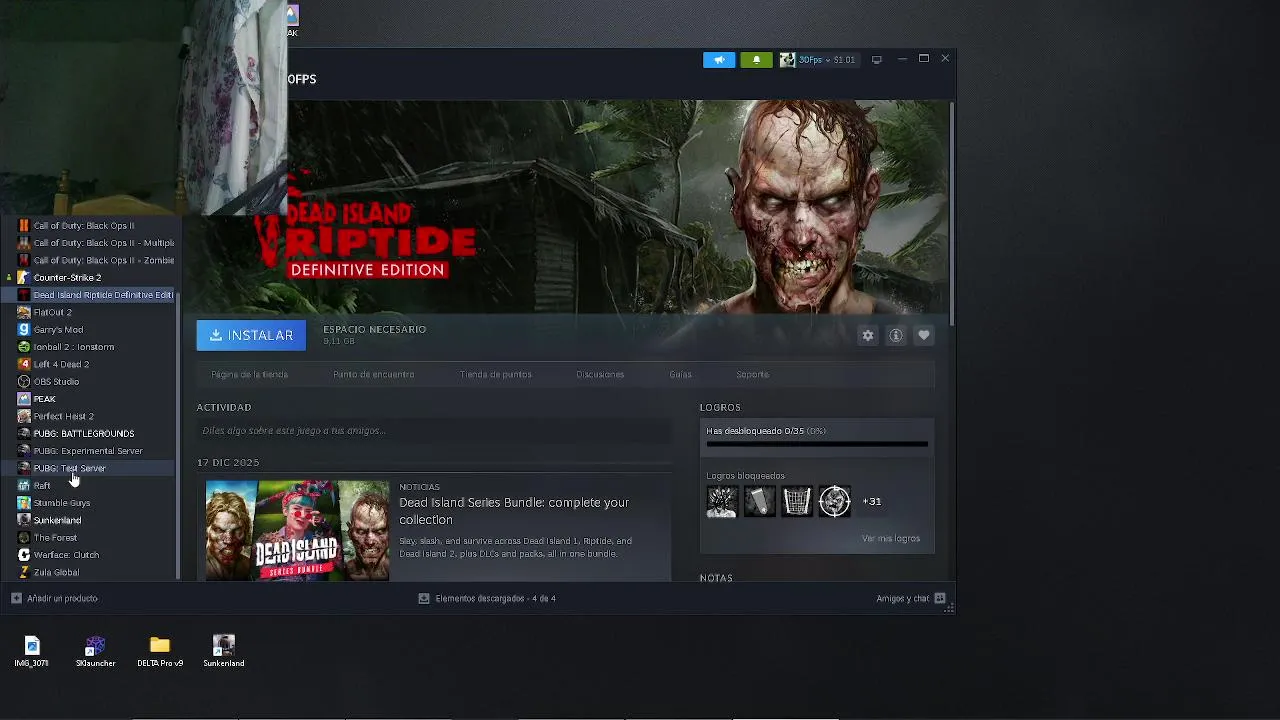Select Call of Duty: Black Ops II - Multiplayer entry
Image resolution: width=1280 pixels, height=720 pixels.
104,243
